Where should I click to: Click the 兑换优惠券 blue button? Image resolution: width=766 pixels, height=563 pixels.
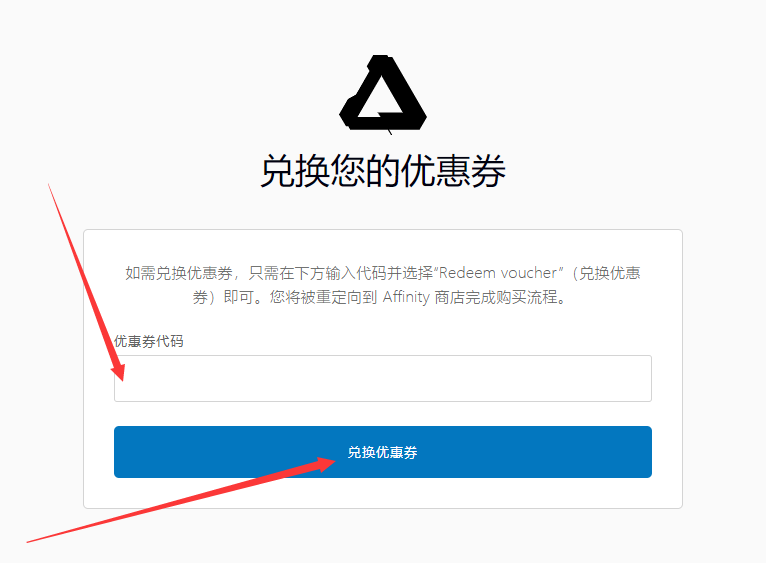click(383, 452)
